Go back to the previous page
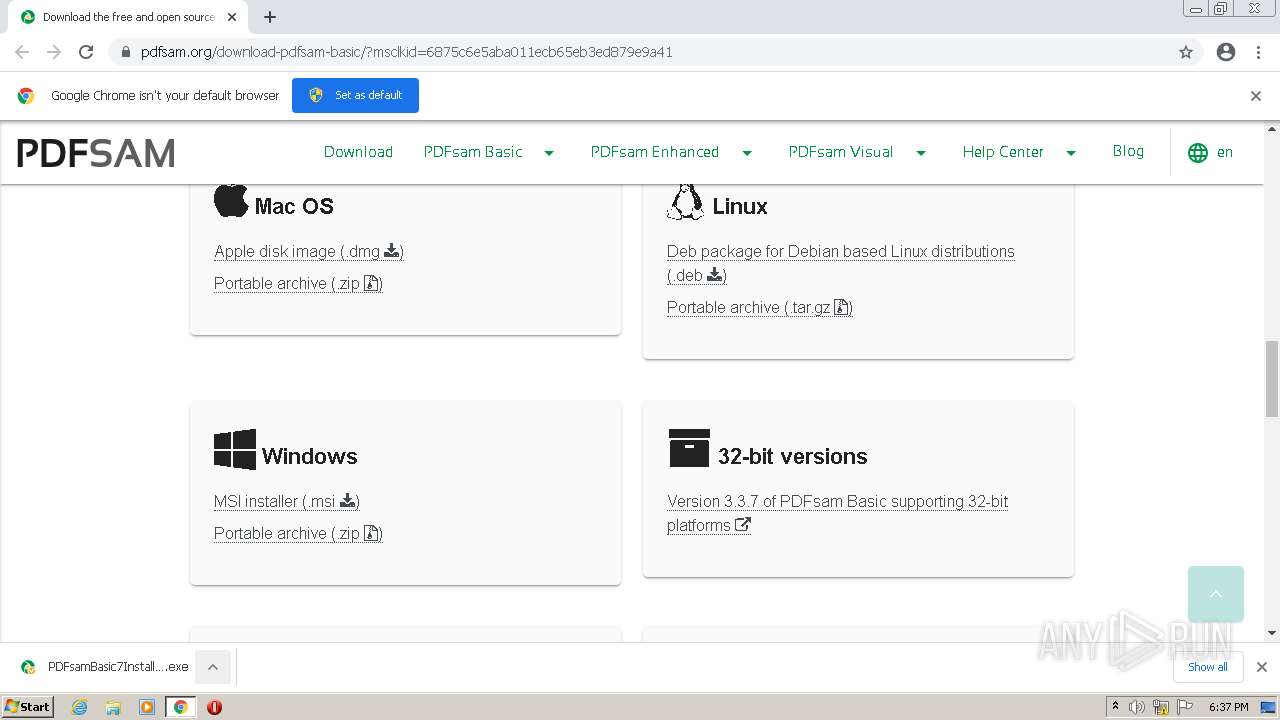 [22, 52]
